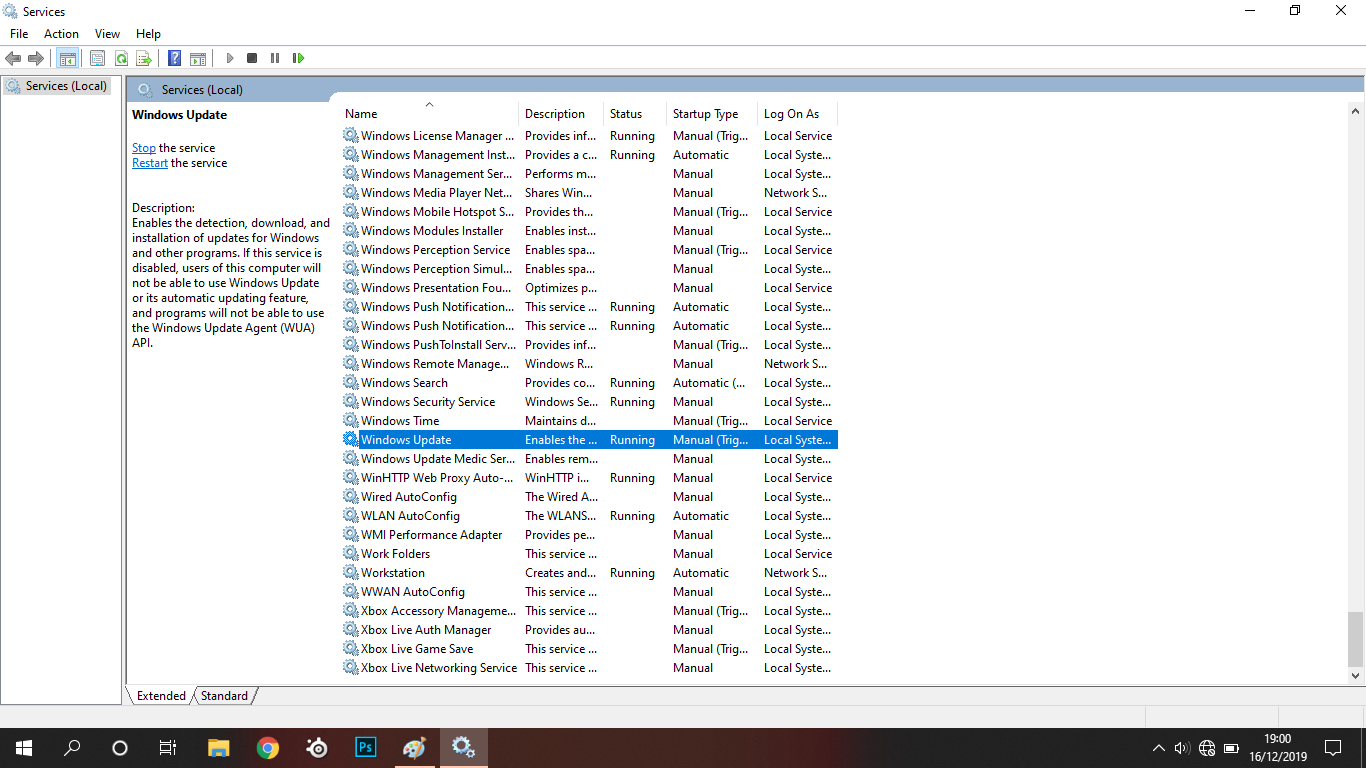
Task: Click the gear icon beside WLAN AutoConfig
Action: pyautogui.click(x=350, y=516)
